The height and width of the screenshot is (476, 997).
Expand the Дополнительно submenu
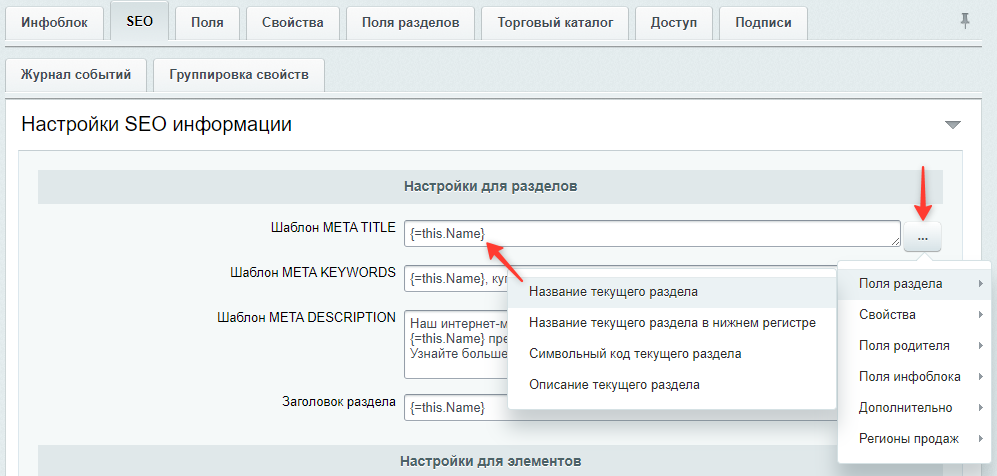[x=914, y=408]
